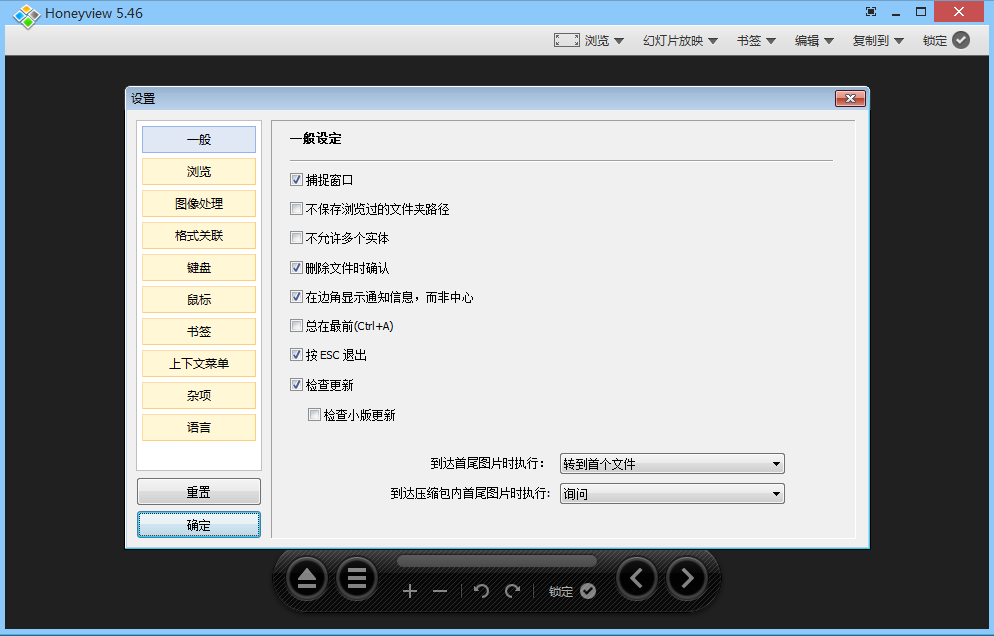Enable 不允许多个实体 checkbox
Screen dimensions: 994x636
pyautogui.click(x=296, y=238)
